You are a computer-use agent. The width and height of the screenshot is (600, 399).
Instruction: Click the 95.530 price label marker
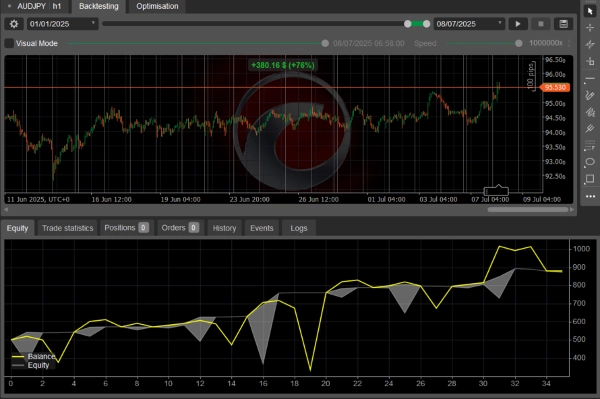point(555,88)
